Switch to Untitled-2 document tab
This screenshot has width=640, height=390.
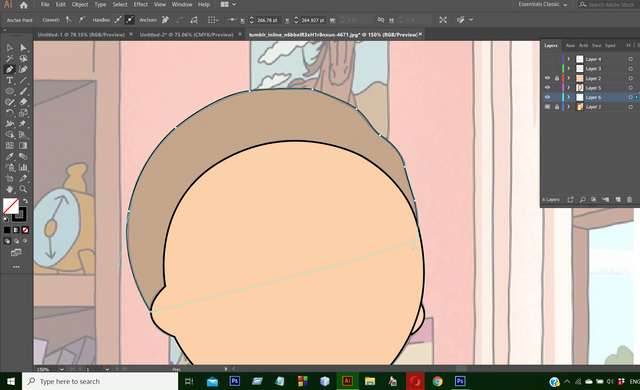(x=187, y=35)
